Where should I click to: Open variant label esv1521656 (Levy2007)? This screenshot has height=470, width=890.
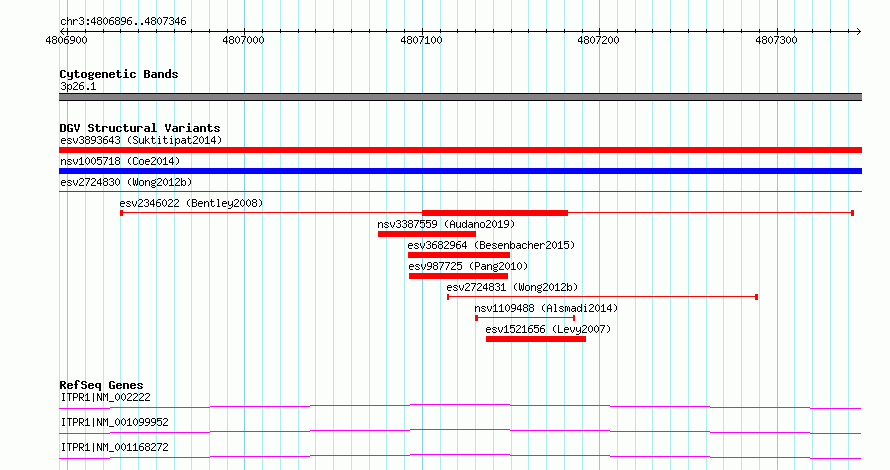point(548,329)
